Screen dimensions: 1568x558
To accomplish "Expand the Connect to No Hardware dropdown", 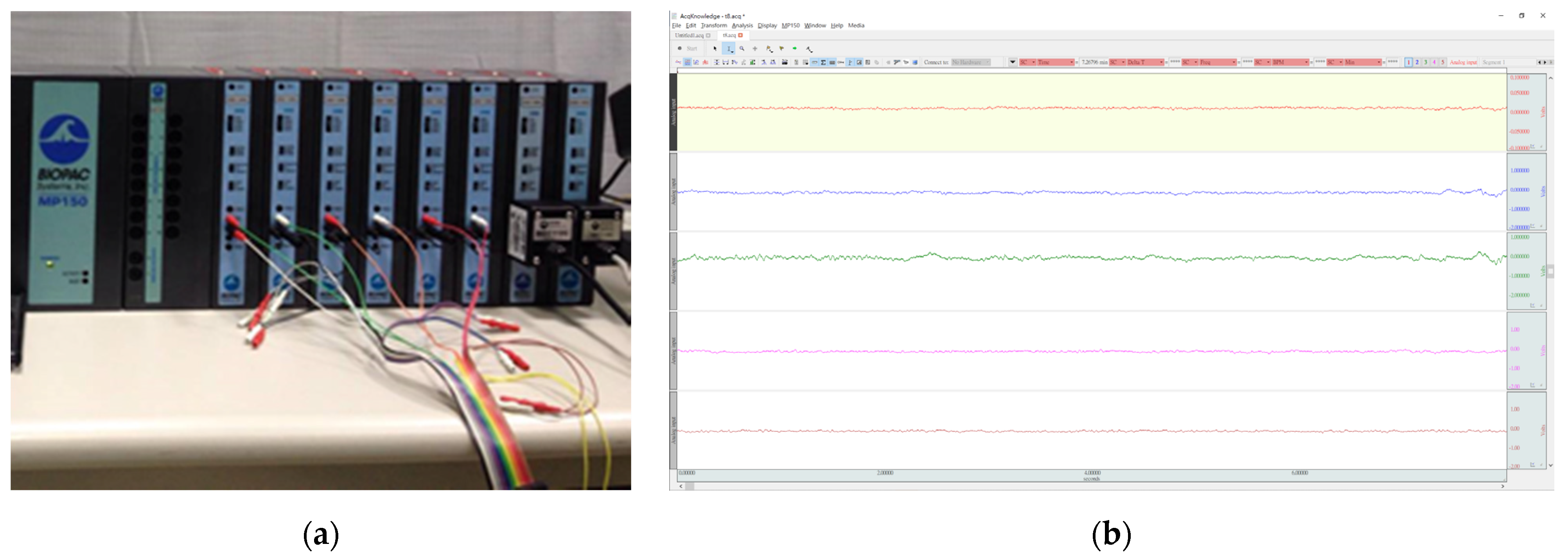I will [988, 62].
